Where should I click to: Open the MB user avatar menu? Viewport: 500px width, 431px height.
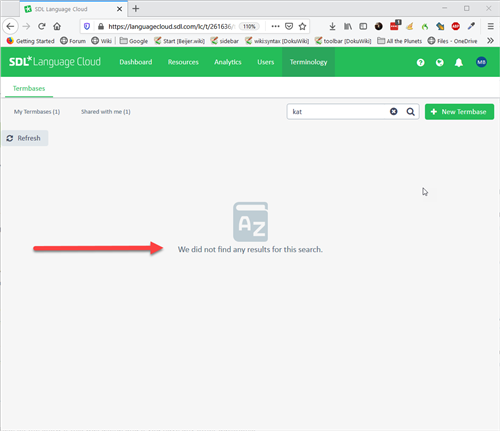pos(481,62)
